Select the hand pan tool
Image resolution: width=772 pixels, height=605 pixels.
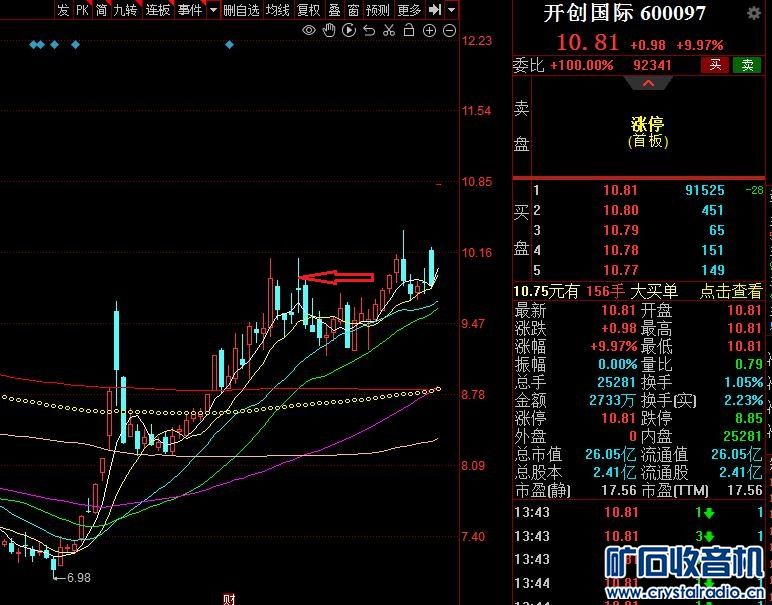(x=328, y=31)
